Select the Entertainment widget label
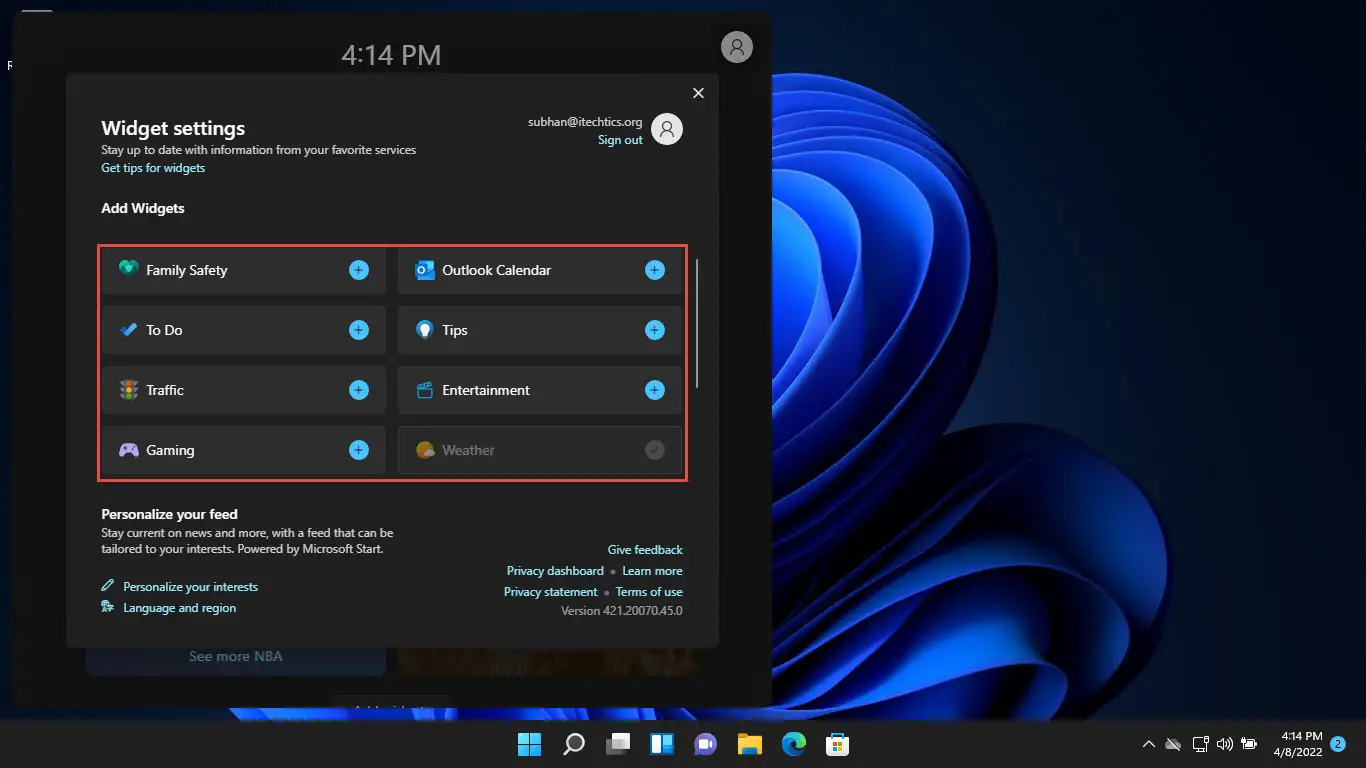 coord(486,390)
